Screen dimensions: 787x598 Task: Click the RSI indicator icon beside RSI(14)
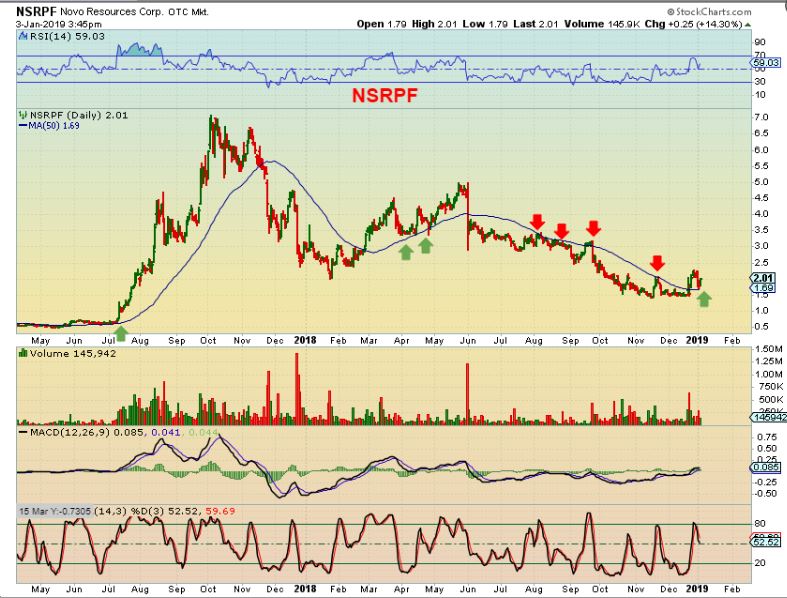tap(23, 36)
